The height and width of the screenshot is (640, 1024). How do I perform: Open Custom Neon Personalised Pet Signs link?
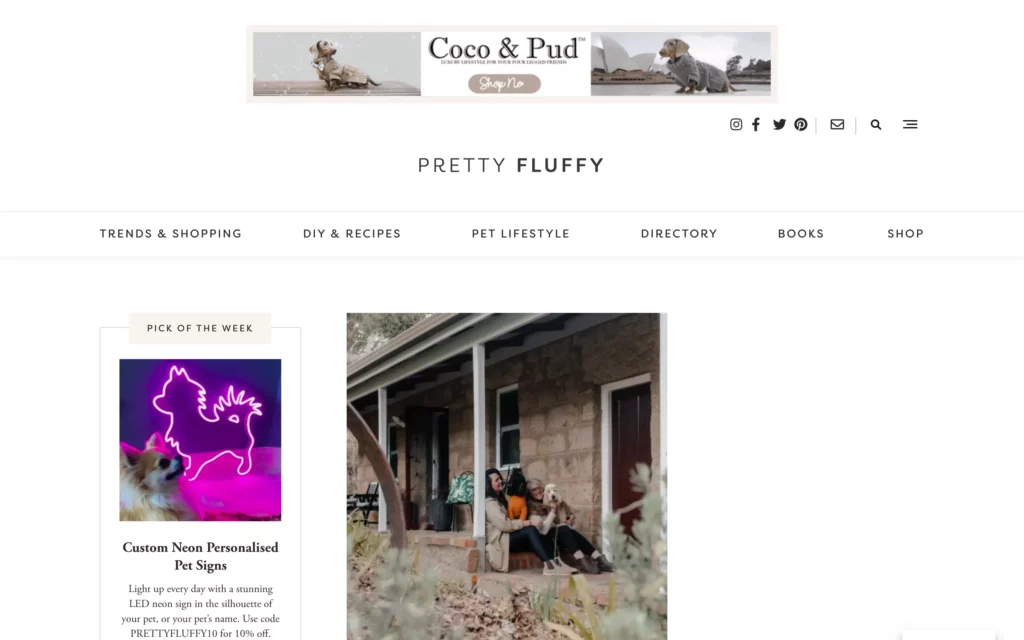(x=200, y=556)
